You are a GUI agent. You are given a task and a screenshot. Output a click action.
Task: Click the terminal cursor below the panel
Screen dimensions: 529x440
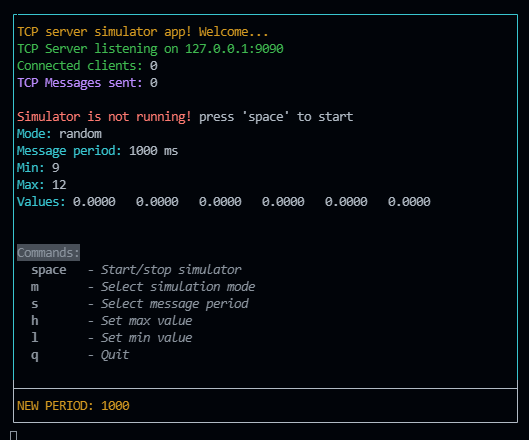tap(13, 435)
